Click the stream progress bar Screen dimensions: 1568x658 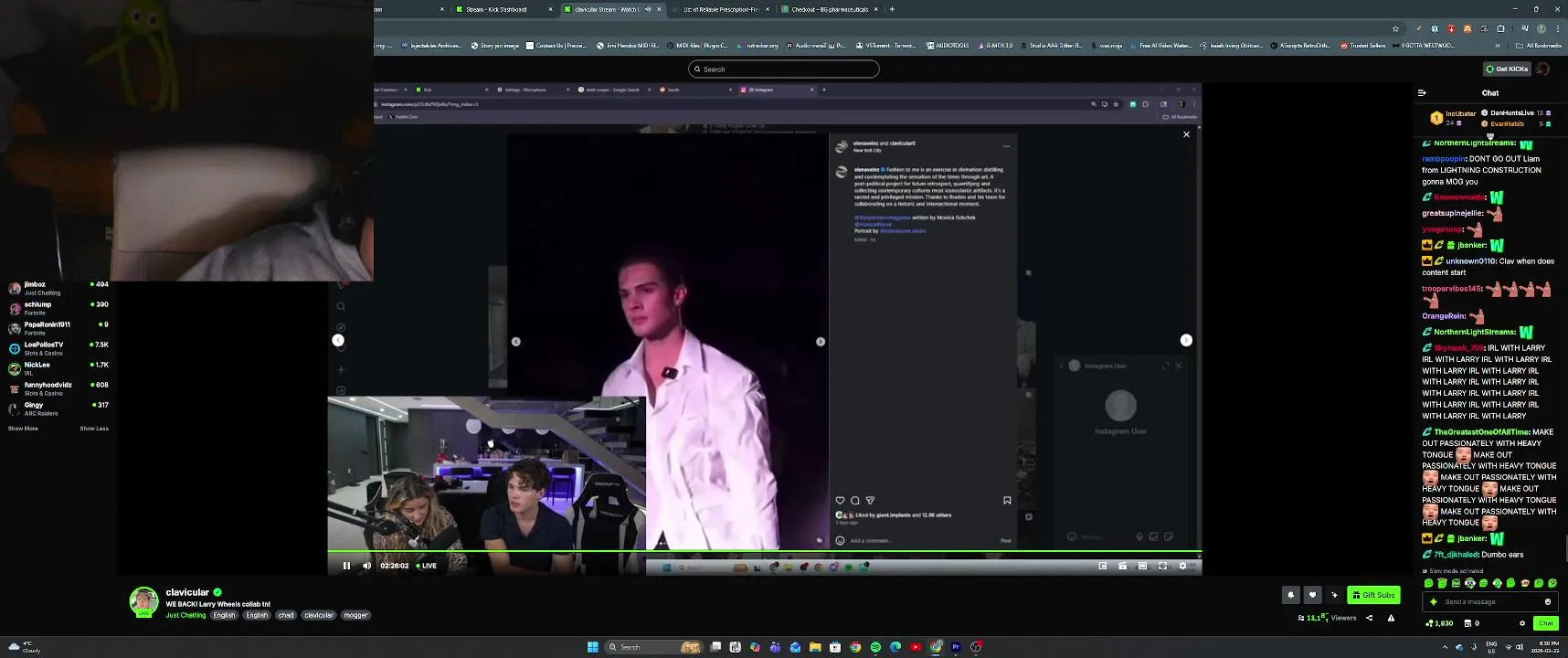[x=765, y=551]
